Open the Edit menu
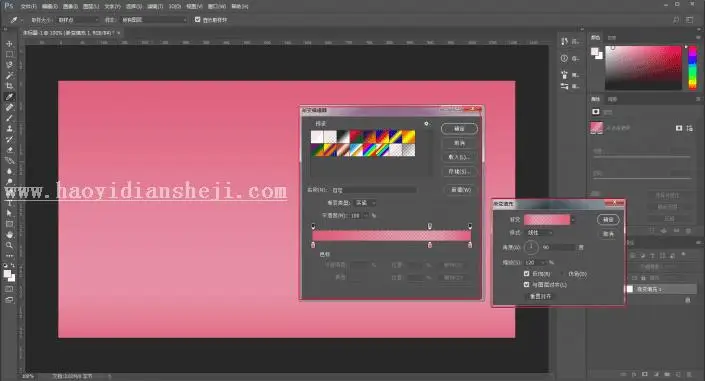Image resolution: width=705 pixels, height=381 pixels. coord(49,6)
